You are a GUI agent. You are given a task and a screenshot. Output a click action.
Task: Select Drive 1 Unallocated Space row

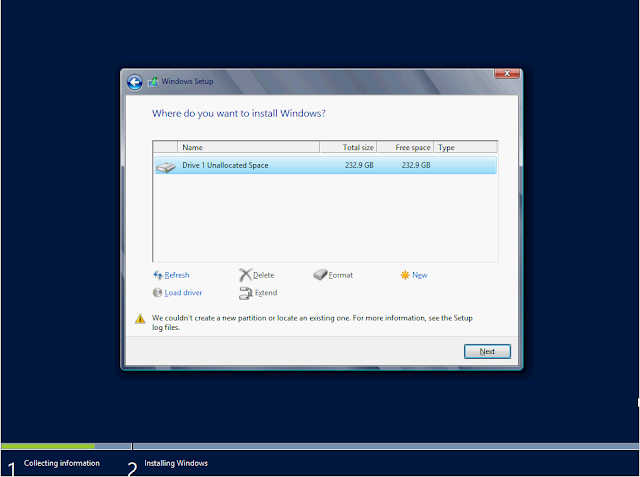(325, 165)
